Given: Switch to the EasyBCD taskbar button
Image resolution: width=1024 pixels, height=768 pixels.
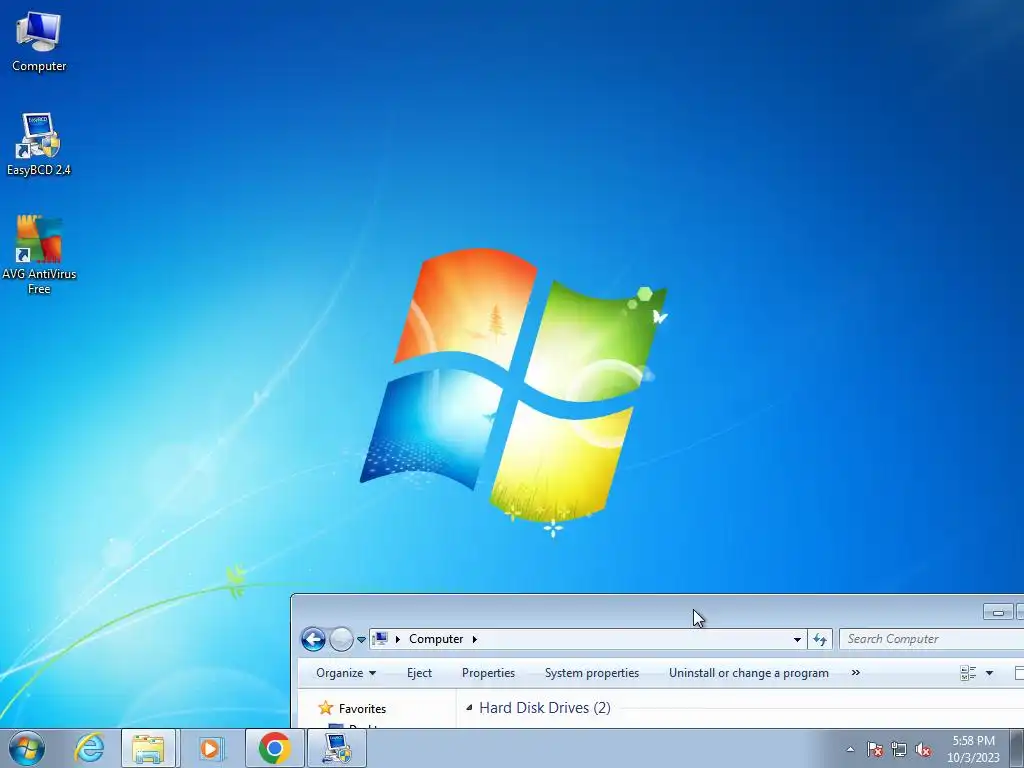Looking at the screenshot, I should 336,748.
